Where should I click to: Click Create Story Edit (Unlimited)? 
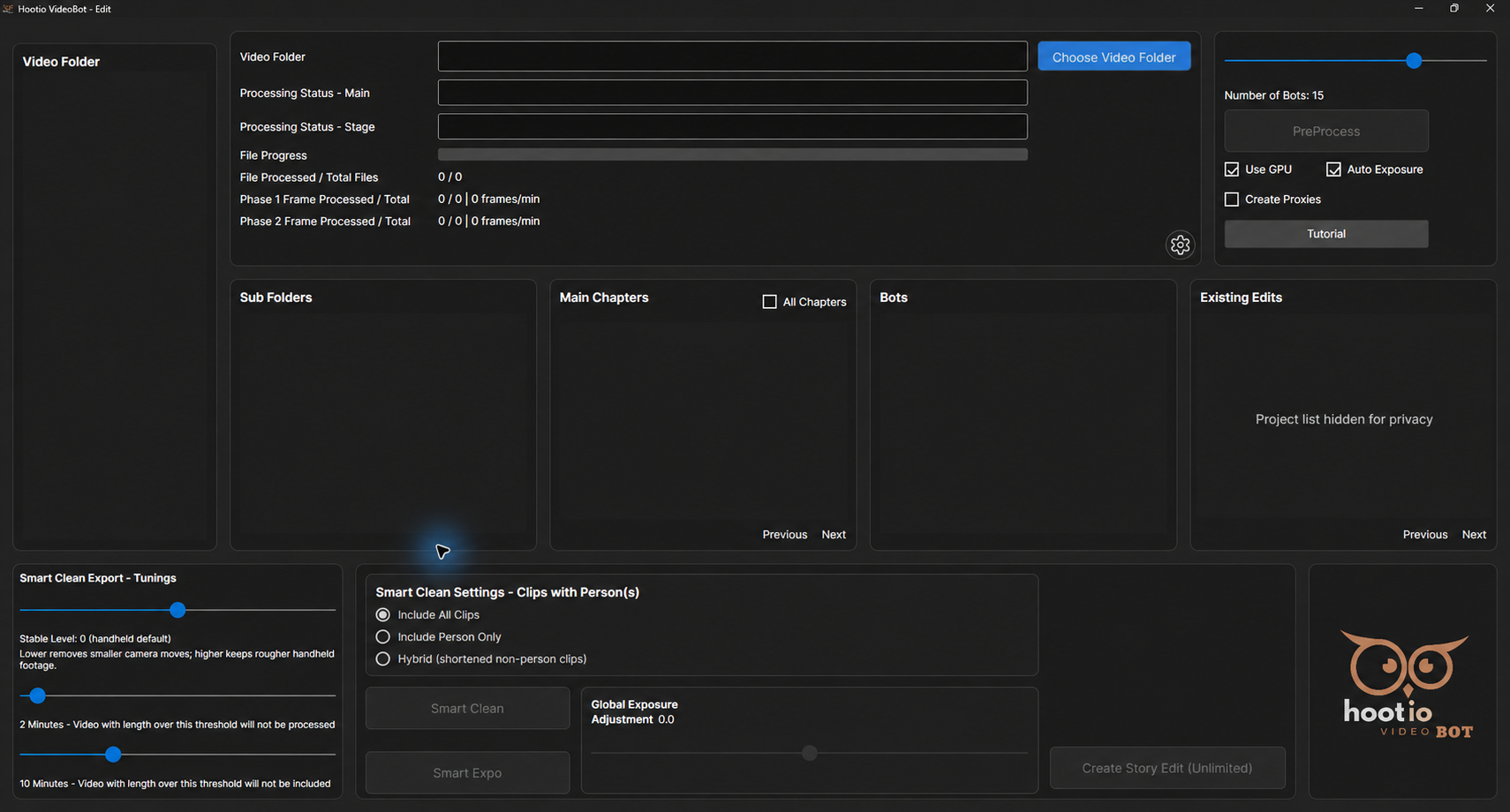coord(1166,768)
